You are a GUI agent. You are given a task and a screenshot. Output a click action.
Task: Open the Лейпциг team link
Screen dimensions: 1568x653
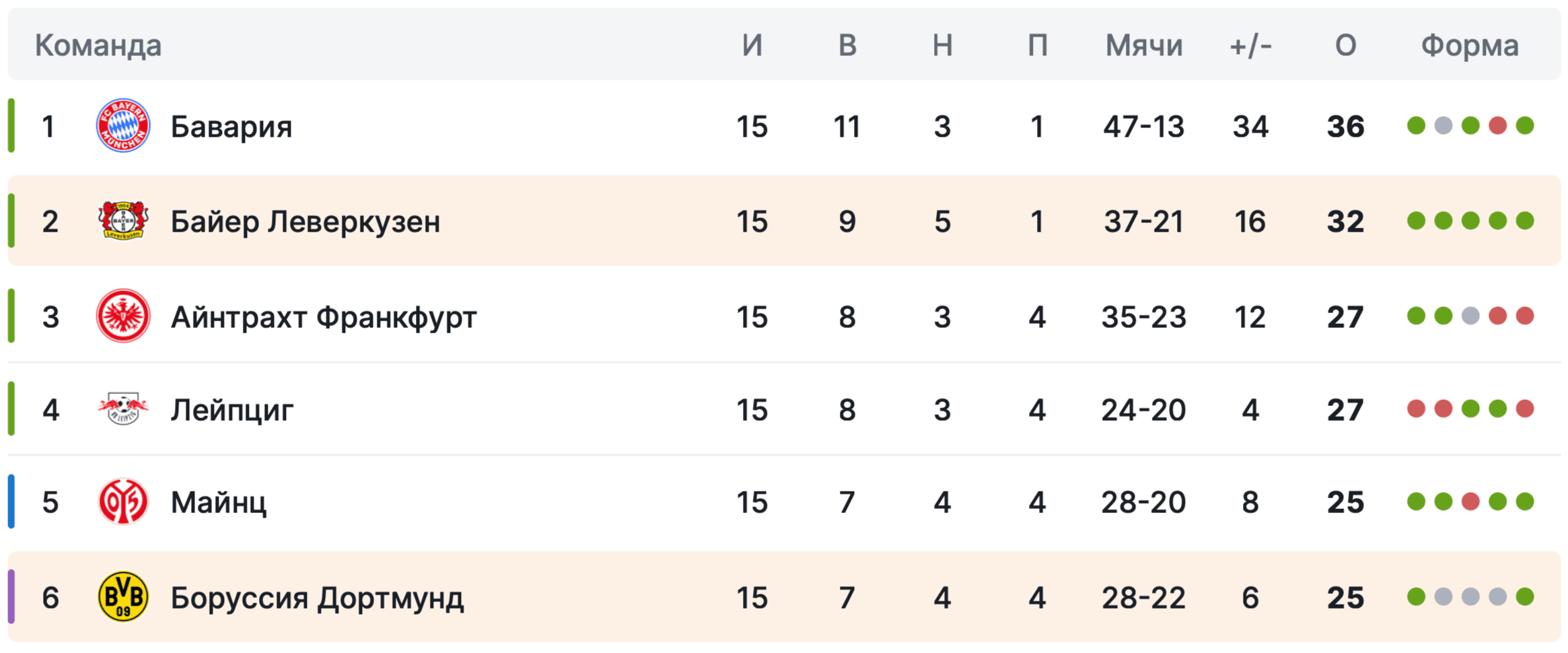click(x=231, y=409)
